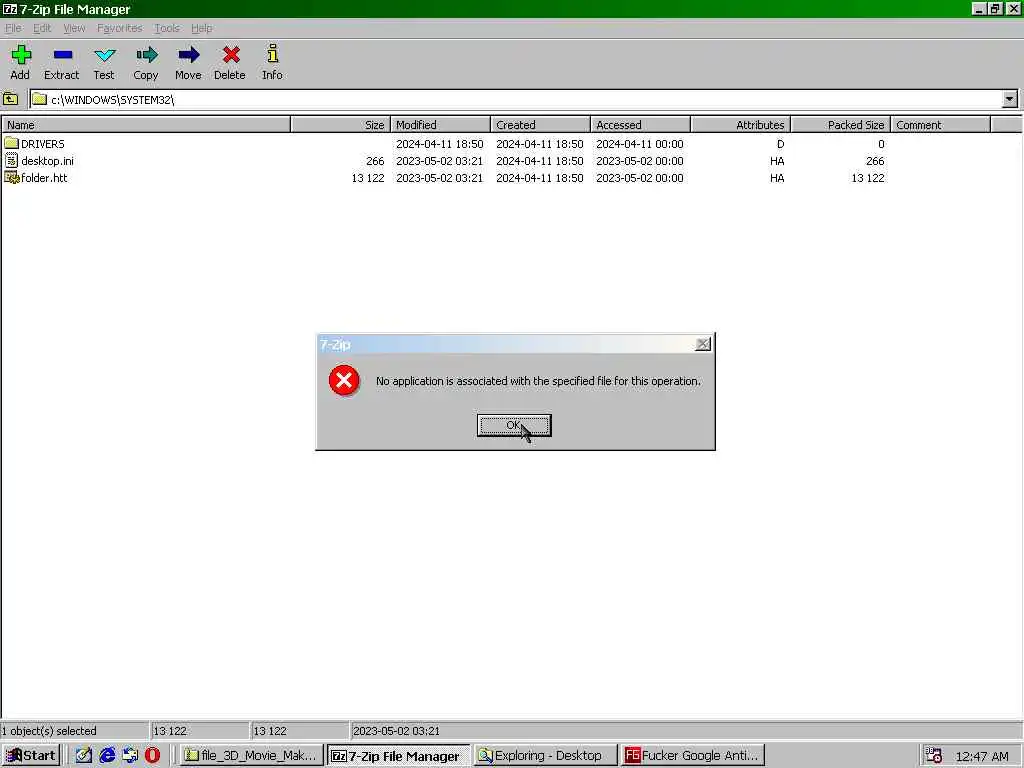This screenshot has width=1024, height=768.
Task: Switch to file_3D_Movie_Mak taskbar window
Action: click(x=251, y=756)
